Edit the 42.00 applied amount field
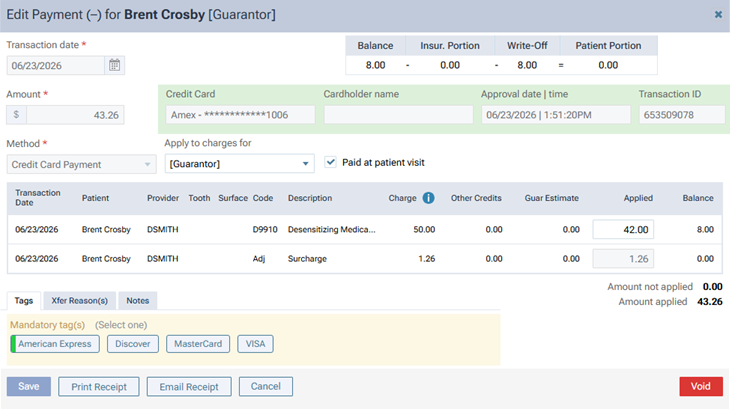The image size is (730, 409). (x=623, y=229)
